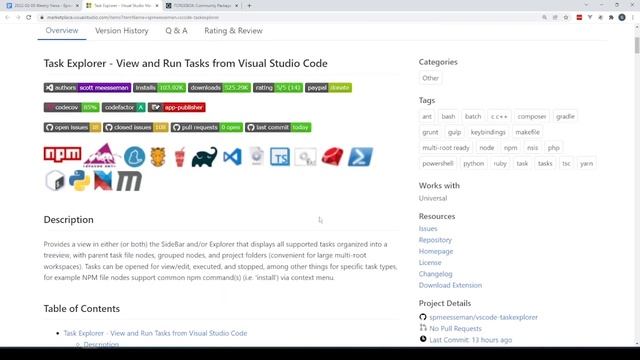The height and width of the screenshot is (360, 640).
Task: Click the zoom magnifier in address bar
Action: click(x=544, y=18)
